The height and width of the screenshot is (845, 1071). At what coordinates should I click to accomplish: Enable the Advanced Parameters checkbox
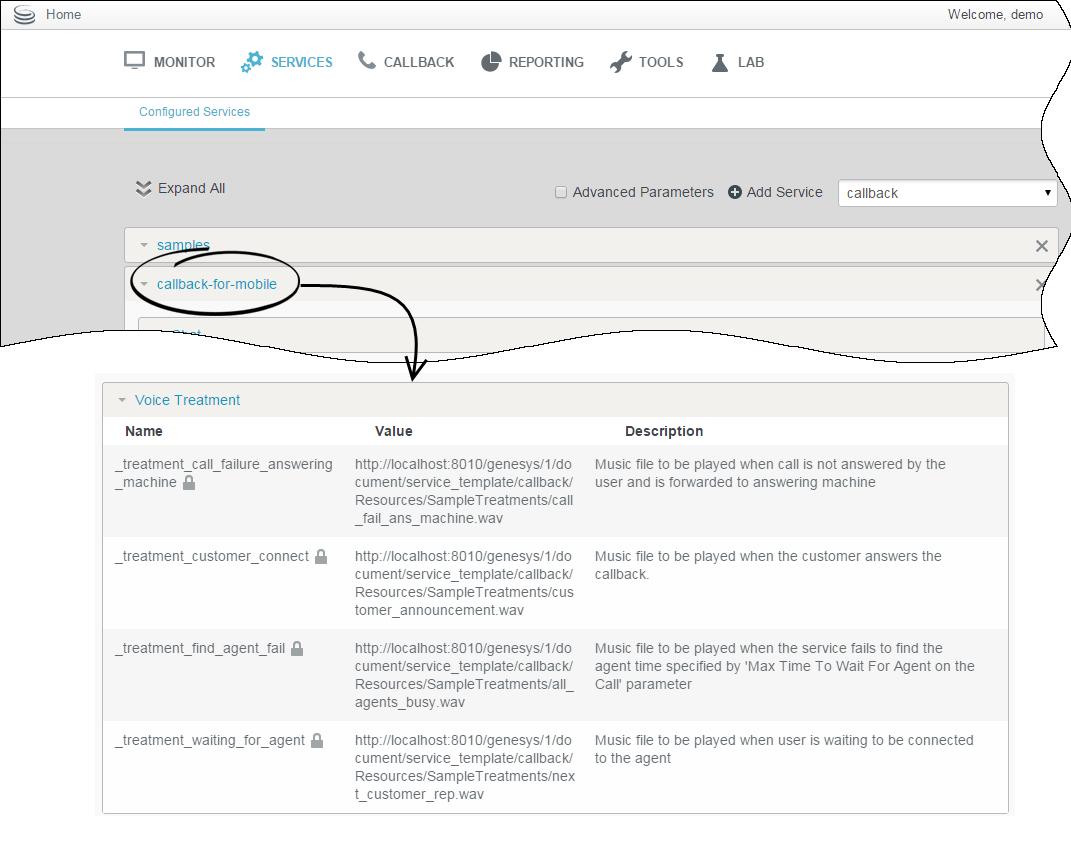561,193
